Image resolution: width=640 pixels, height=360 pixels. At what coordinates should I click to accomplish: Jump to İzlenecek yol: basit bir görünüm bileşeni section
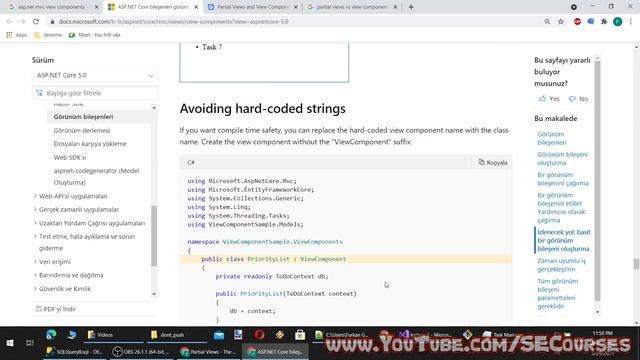point(564,240)
